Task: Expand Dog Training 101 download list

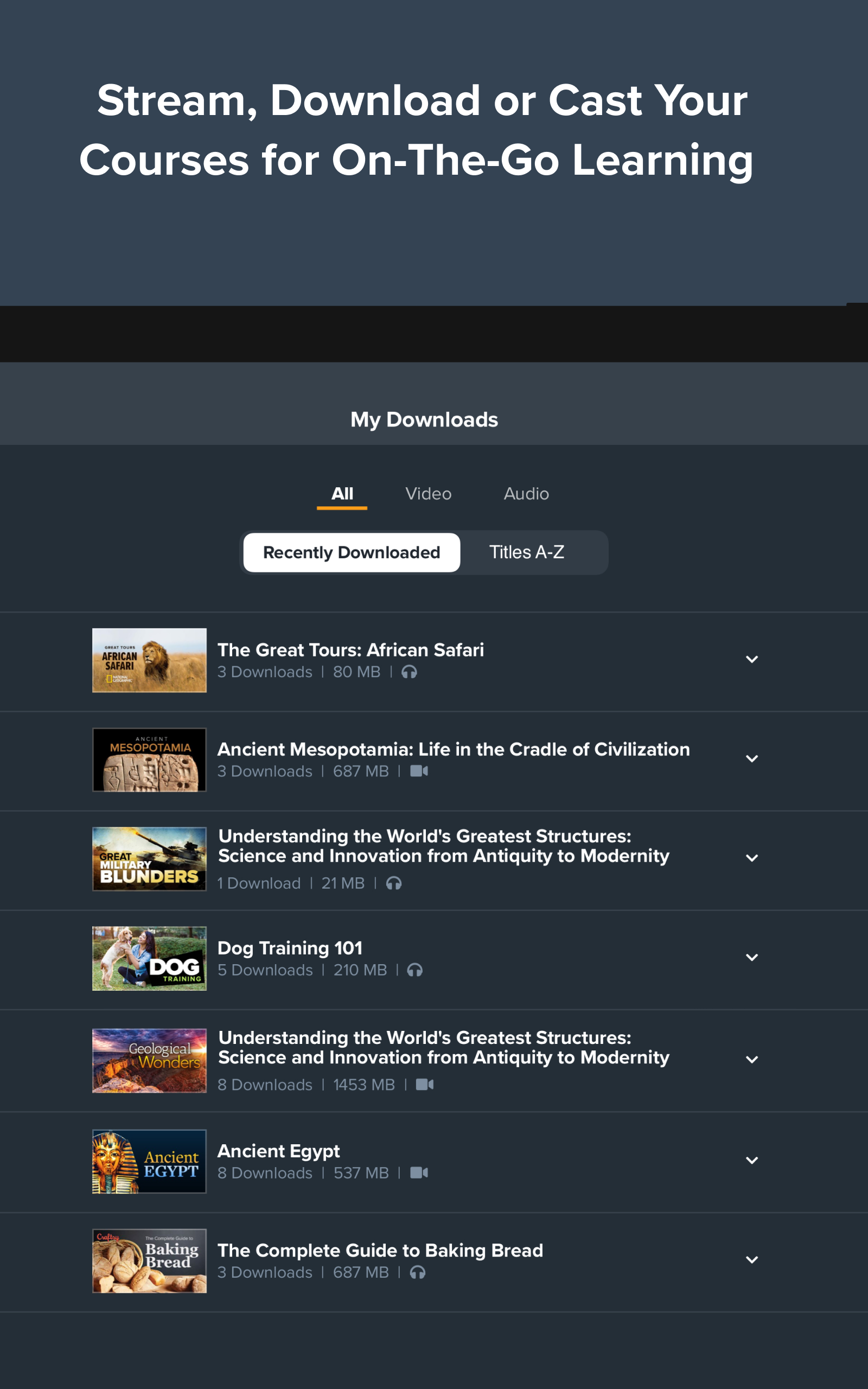Action: tap(751, 957)
